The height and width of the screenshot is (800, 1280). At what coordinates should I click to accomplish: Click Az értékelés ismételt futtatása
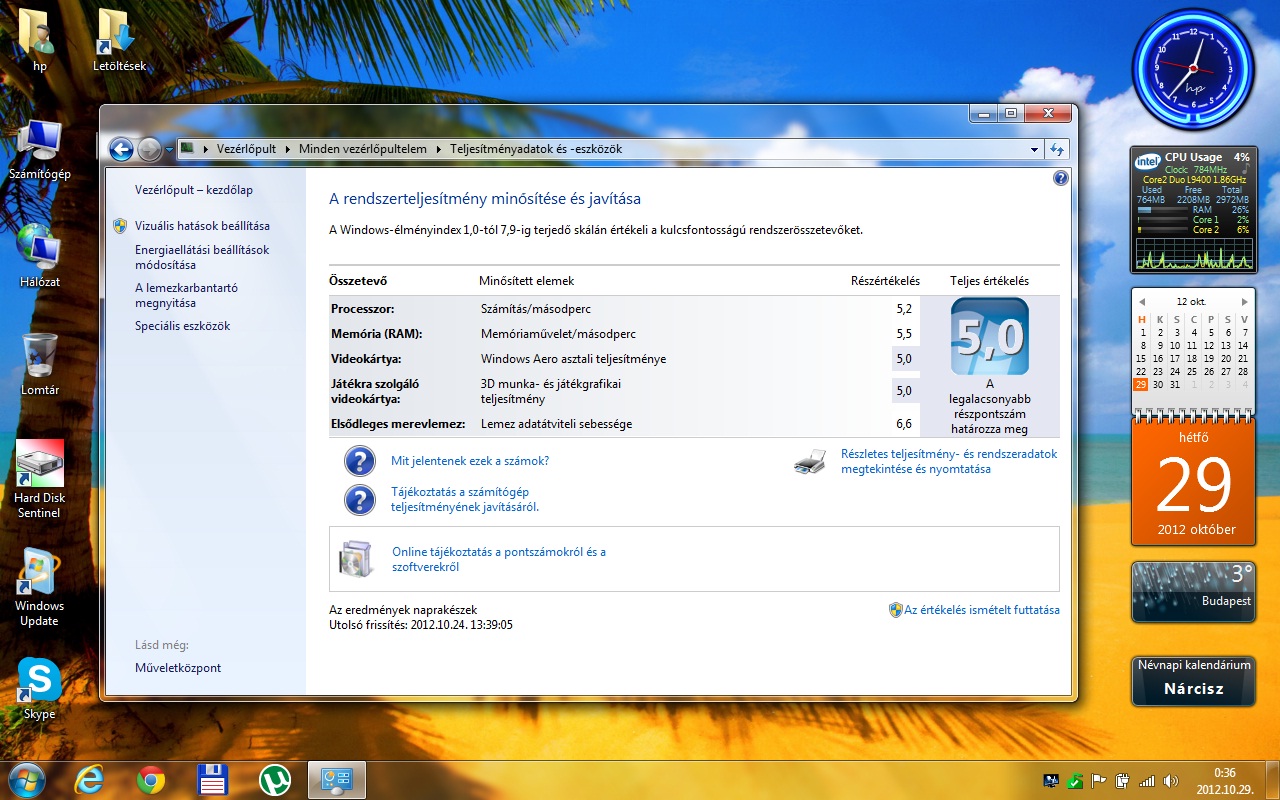click(982, 610)
